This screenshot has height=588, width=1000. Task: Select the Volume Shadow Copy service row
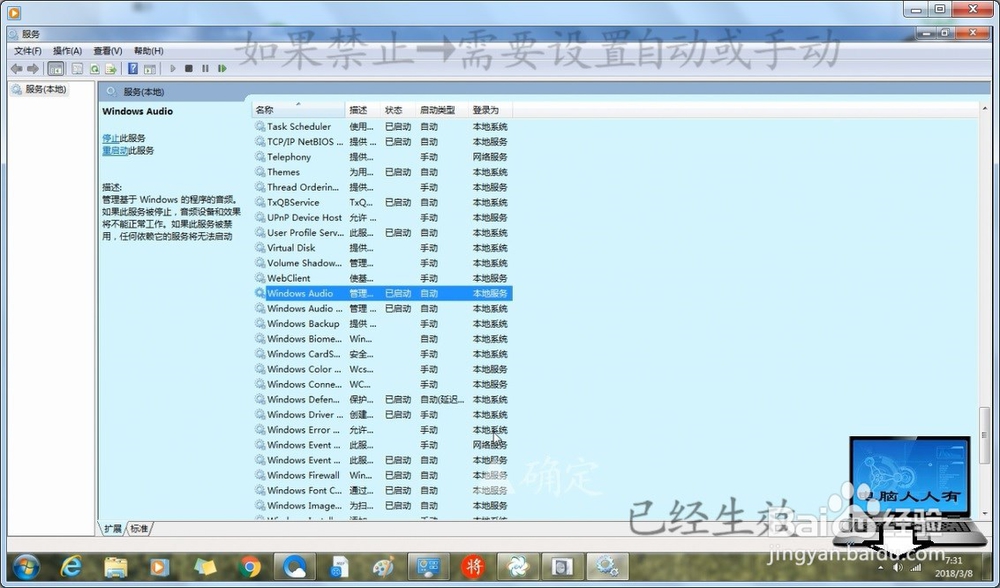(382, 263)
